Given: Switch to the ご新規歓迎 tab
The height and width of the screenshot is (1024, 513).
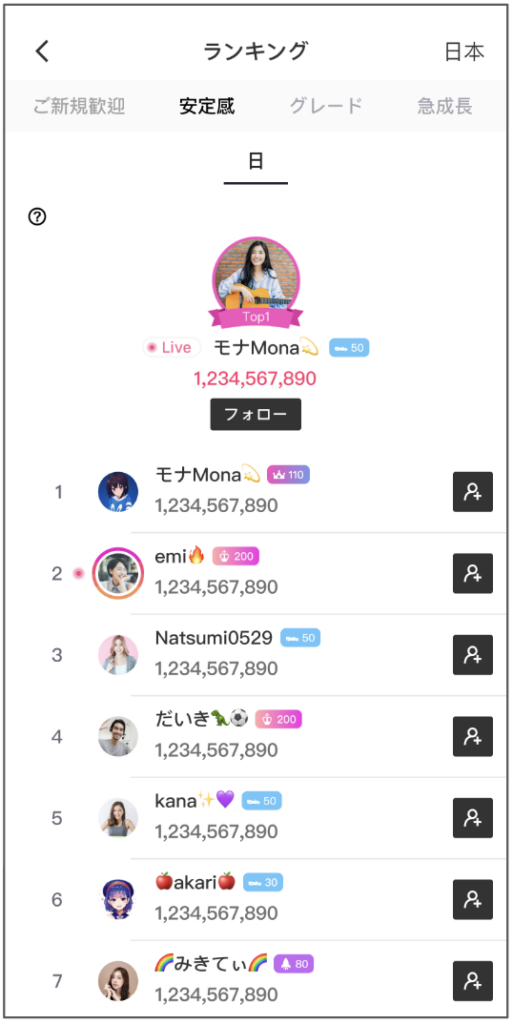Looking at the screenshot, I should tap(79, 106).
